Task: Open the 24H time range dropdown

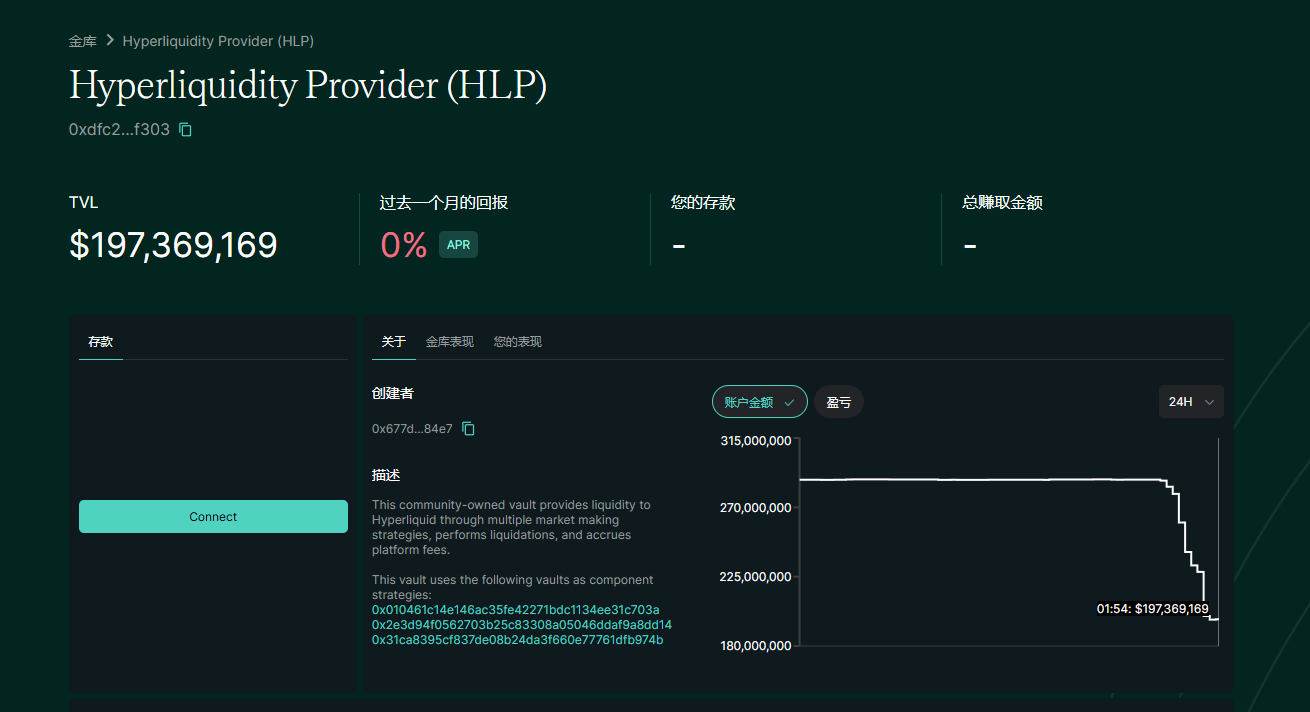Action: pos(1190,402)
